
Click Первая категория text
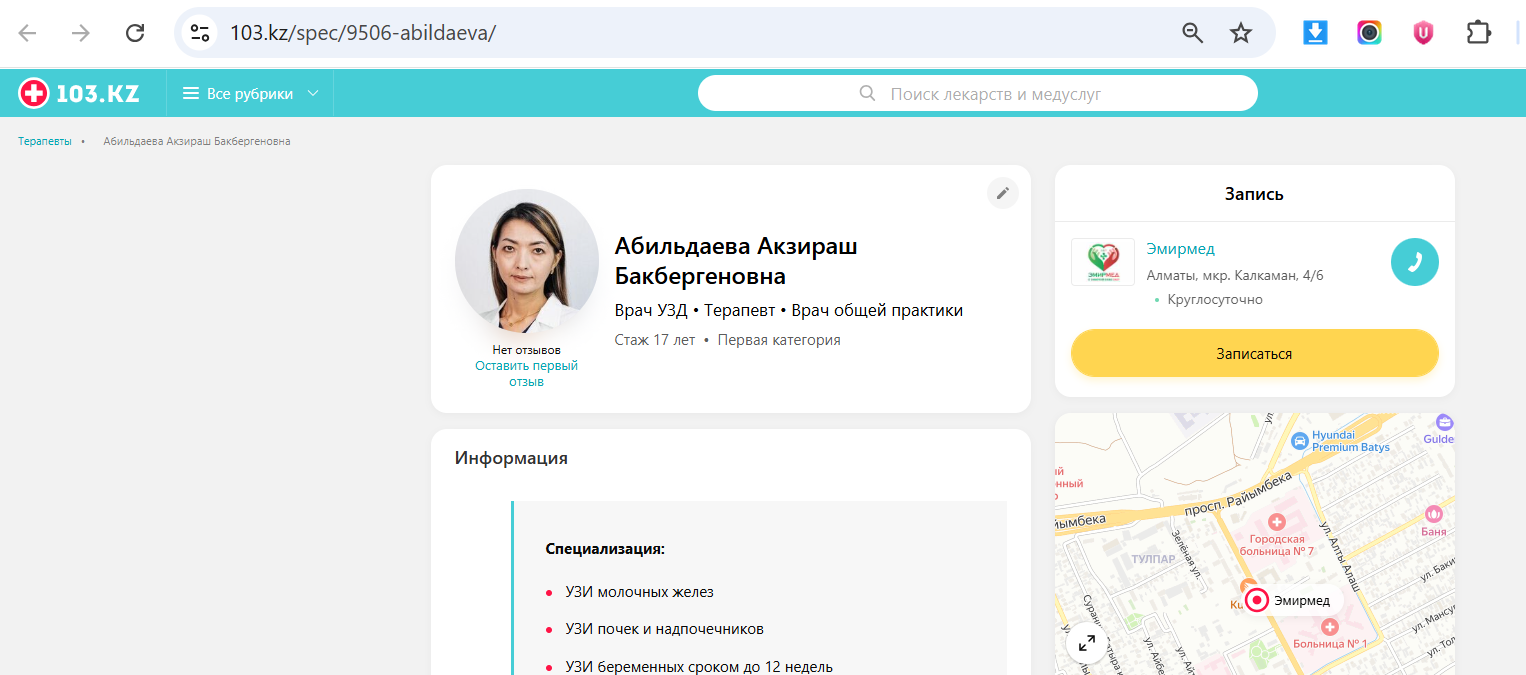click(779, 340)
